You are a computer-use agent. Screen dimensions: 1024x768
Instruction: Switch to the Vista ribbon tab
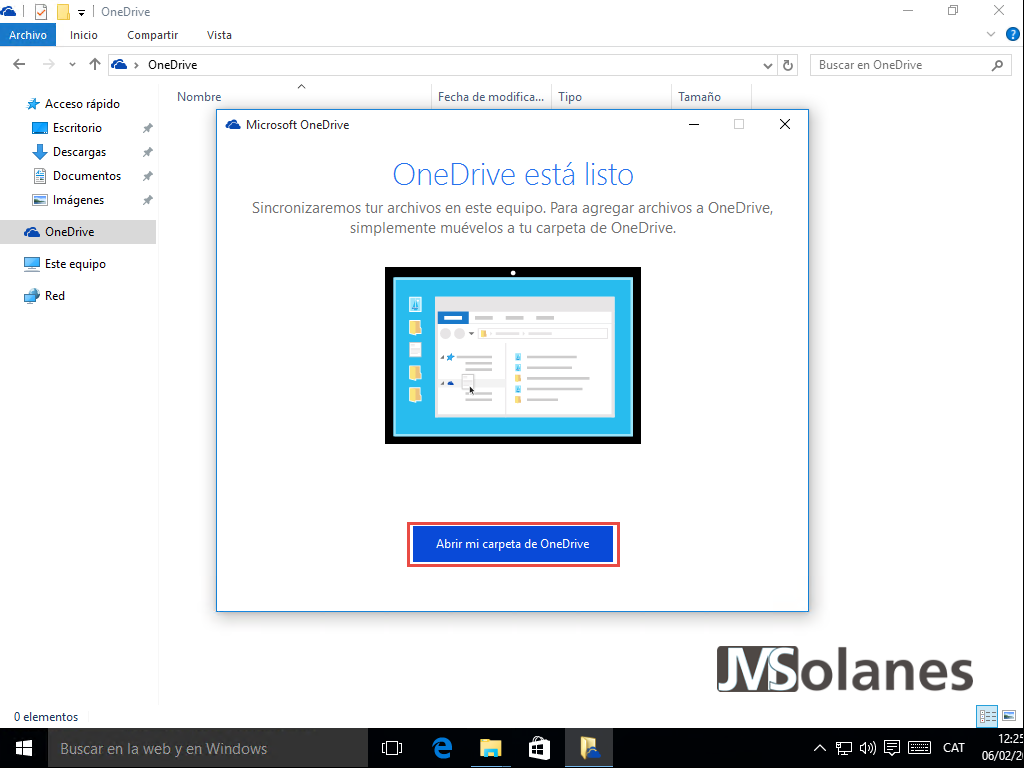click(219, 34)
